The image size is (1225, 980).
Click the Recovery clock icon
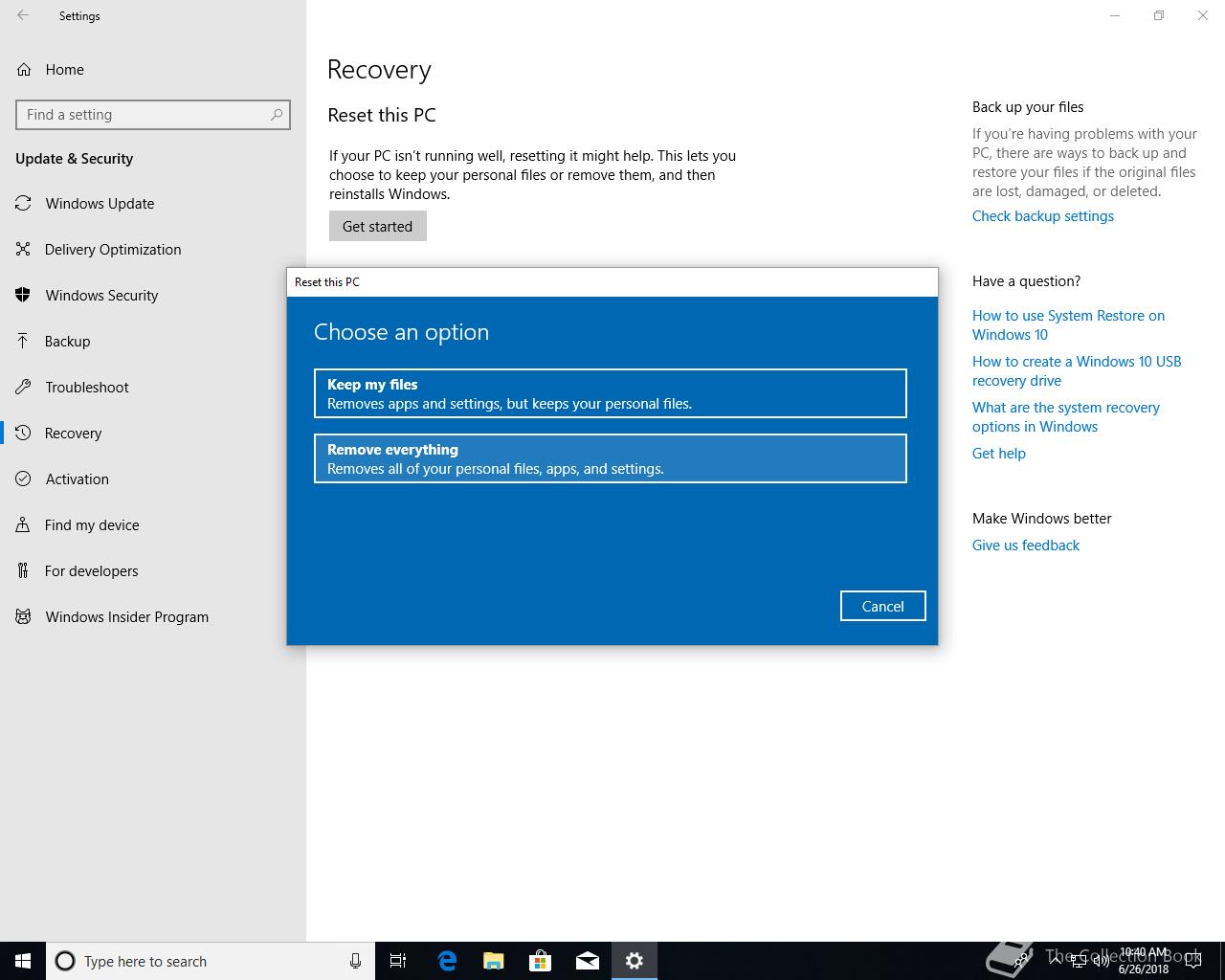pyautogui.click(x=23, y=433)
